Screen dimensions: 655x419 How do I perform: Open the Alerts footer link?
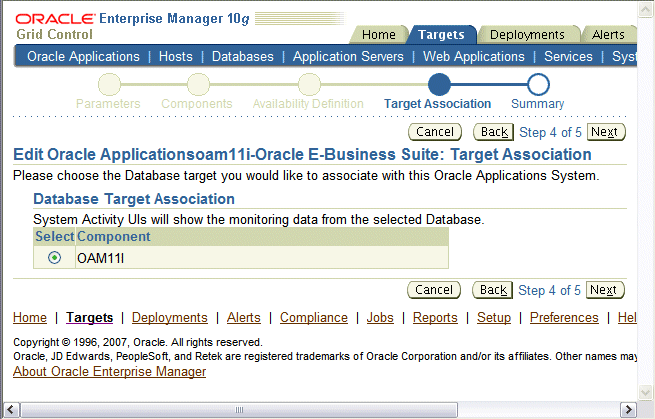244,317
